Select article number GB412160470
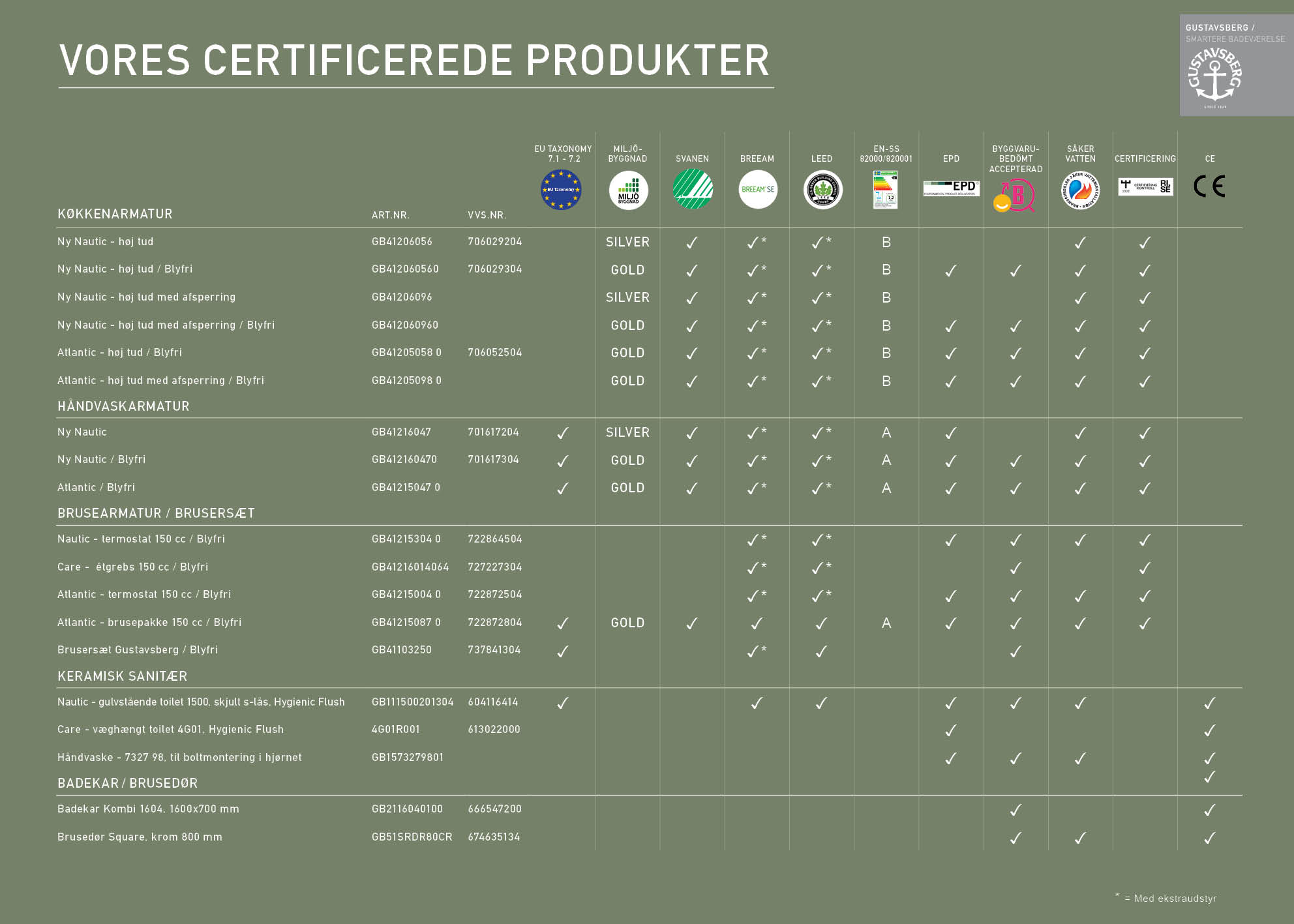Screen dimensions: 1294x924 (404, 459)
